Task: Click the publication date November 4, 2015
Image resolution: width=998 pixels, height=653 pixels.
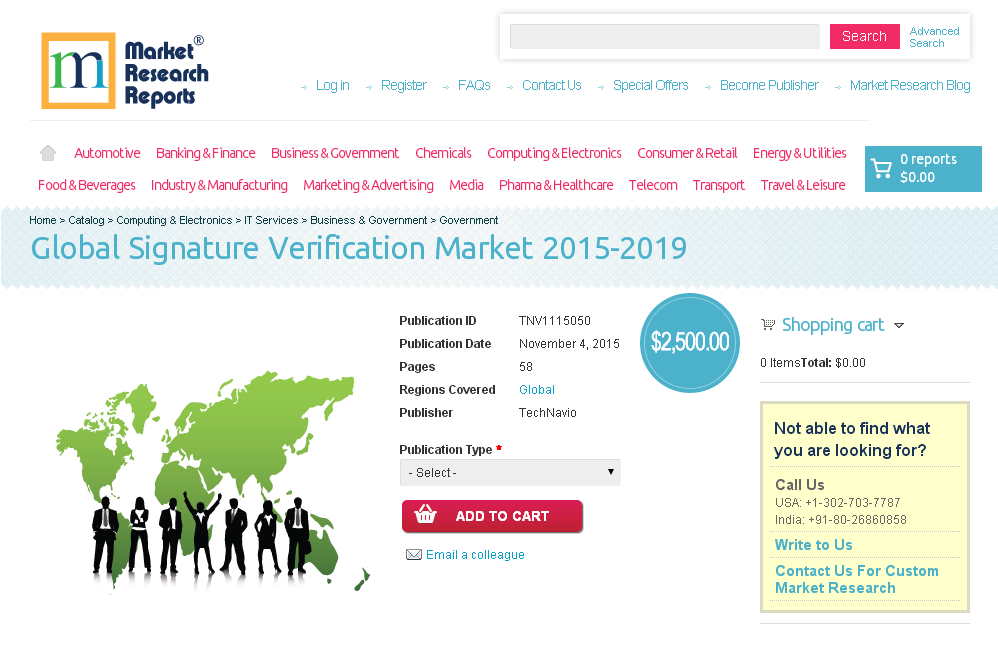Action: tap(569, 344)
